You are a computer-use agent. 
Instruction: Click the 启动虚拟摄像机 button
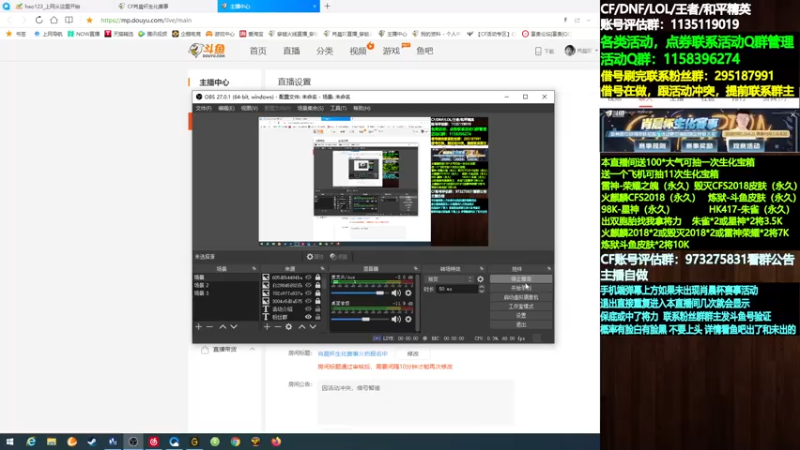[521, 297]
